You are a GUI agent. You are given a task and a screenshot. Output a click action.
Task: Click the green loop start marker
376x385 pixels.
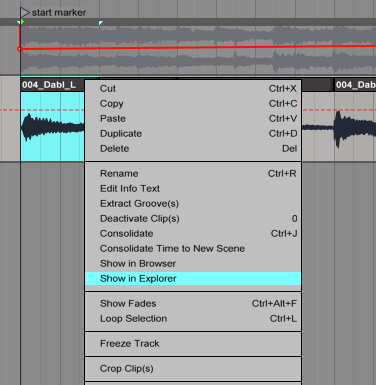coord(21,22)
